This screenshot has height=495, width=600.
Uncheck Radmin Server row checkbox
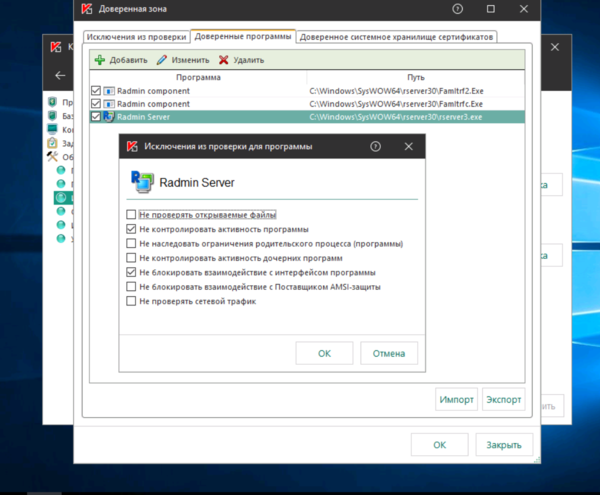96,117
